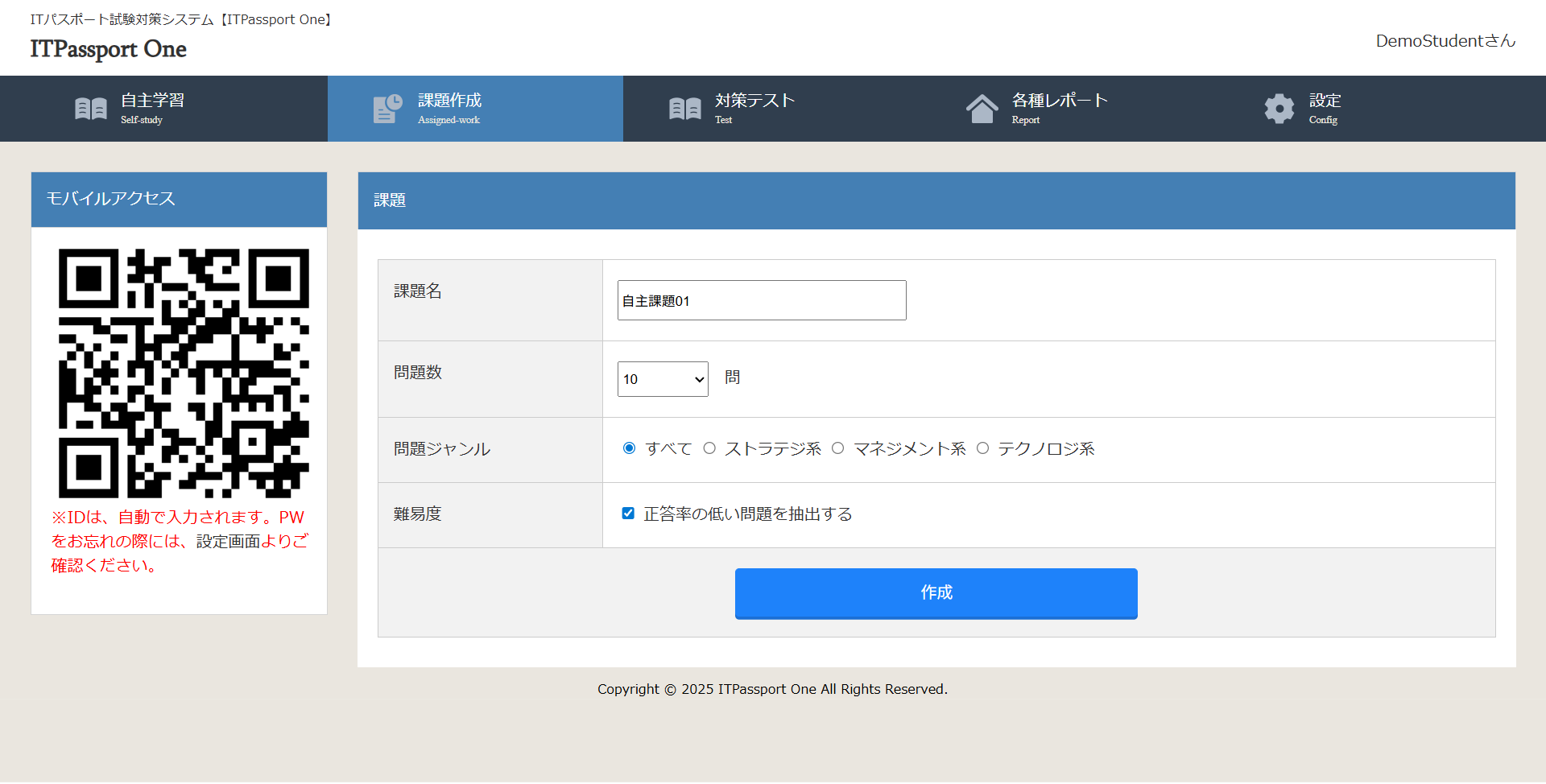
Task: Click the ITPassport One logo
Action: pyautogui.click(x=108, y=50)
